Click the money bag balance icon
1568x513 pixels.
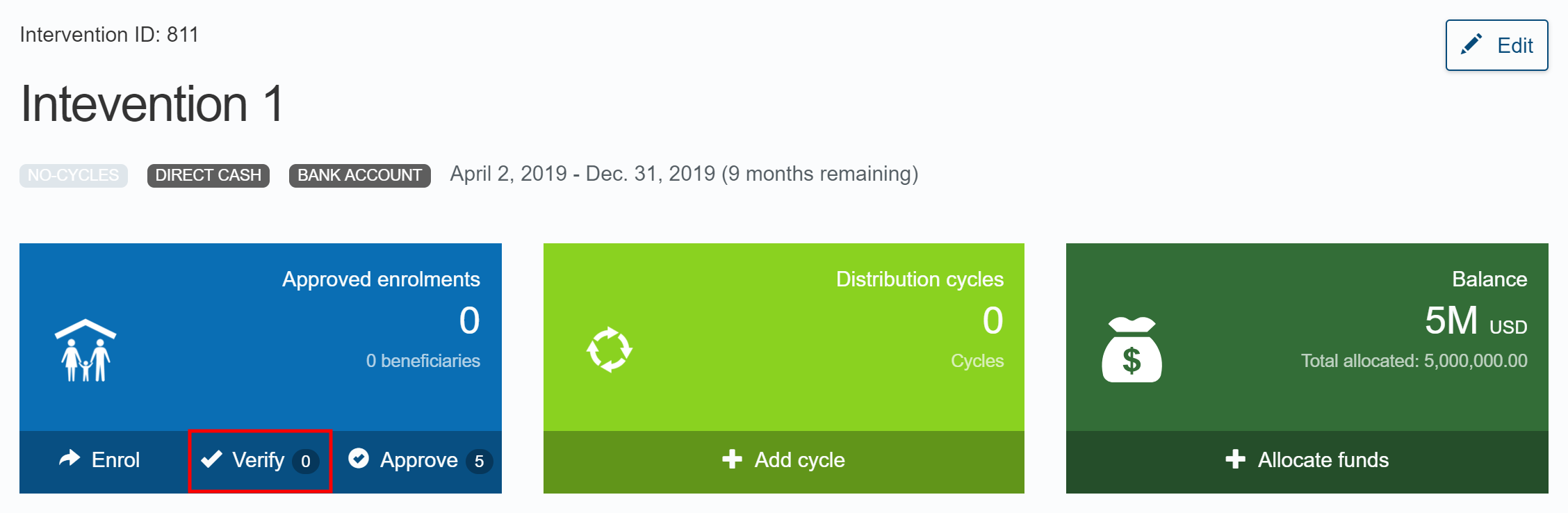coord(1132,350)
